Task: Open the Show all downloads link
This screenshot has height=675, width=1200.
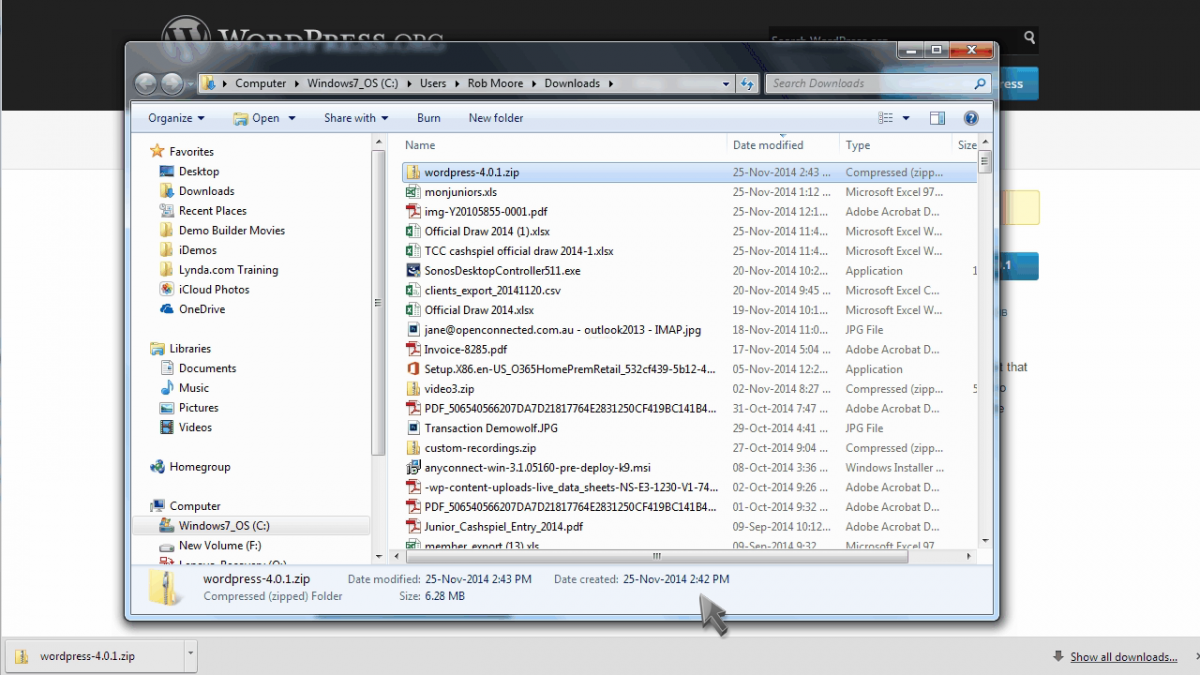Action: [1124, 656]
